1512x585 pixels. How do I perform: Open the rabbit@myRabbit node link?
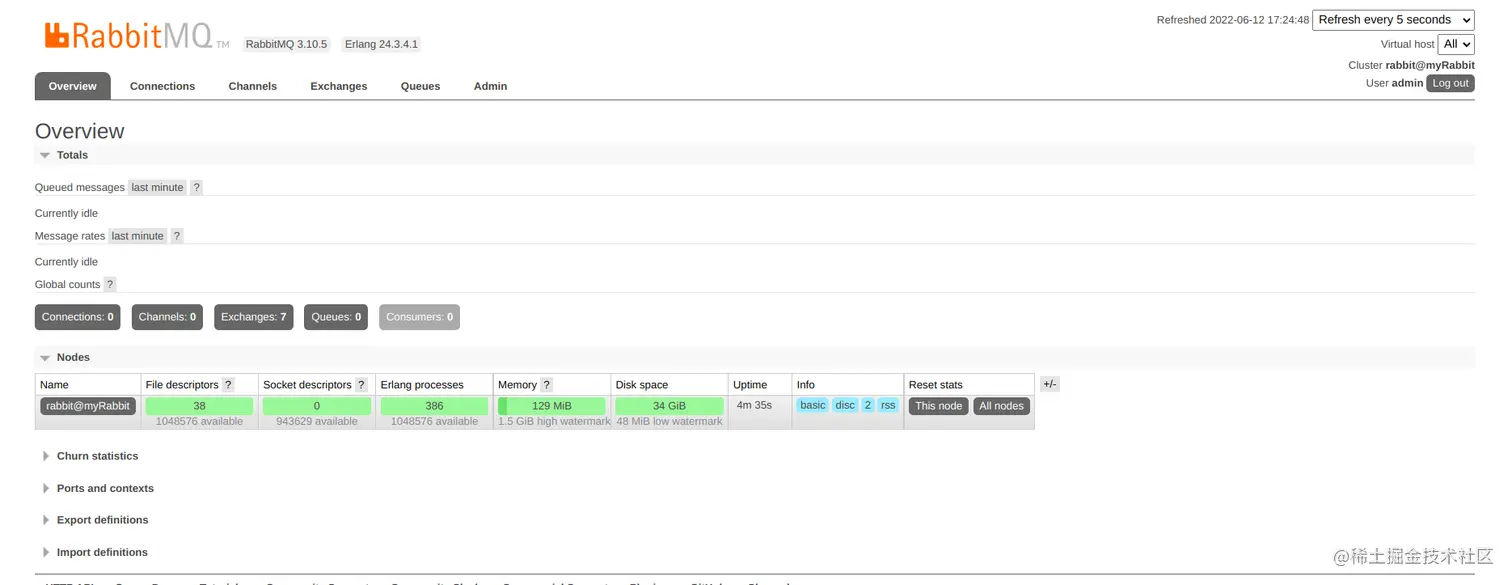coord(88,406)
